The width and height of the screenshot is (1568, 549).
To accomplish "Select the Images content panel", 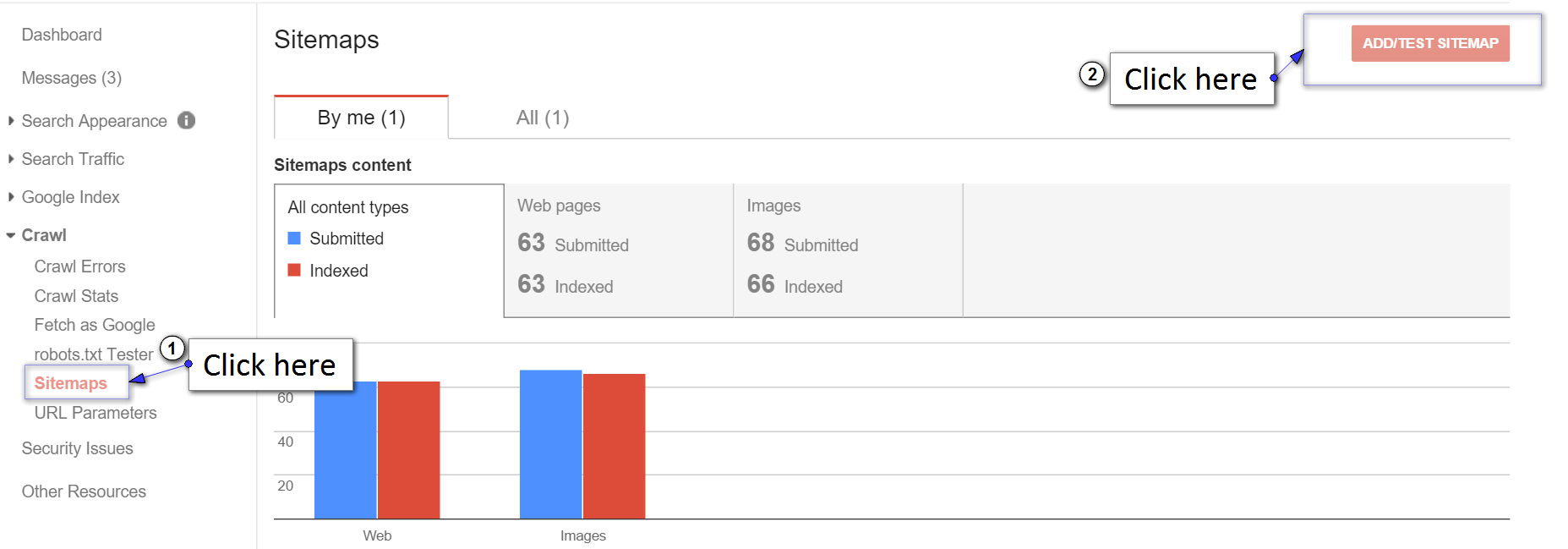I will tap(848, 250).
